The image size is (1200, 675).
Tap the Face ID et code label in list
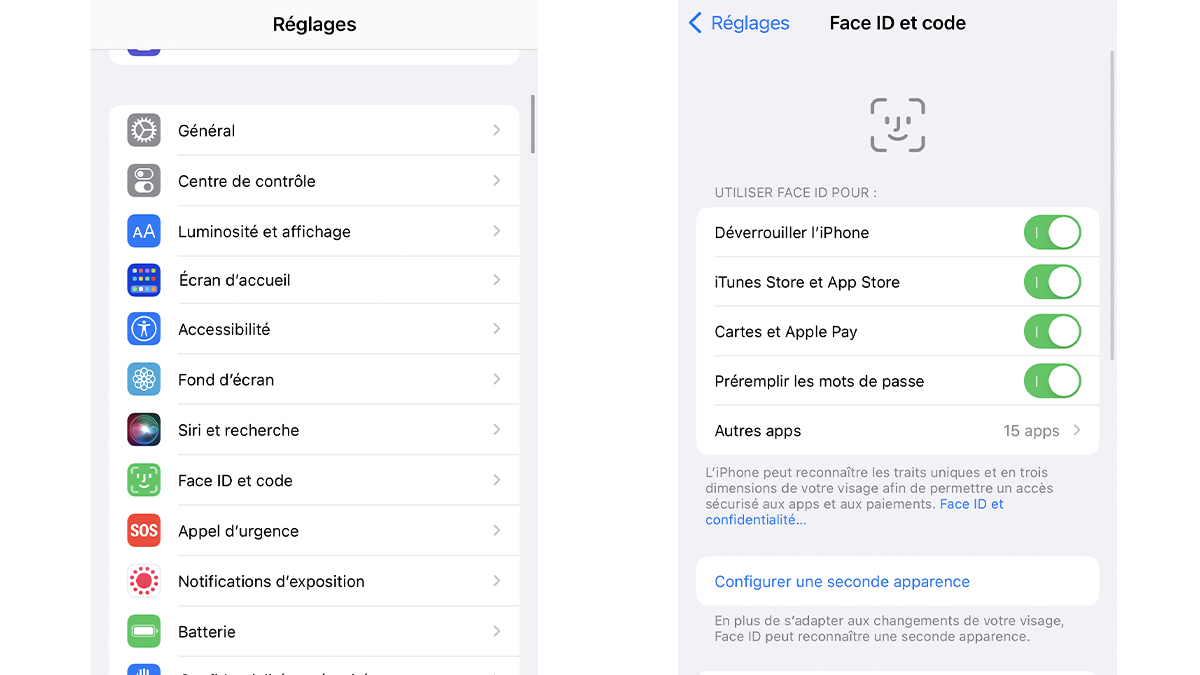click(x=235, y=481)
